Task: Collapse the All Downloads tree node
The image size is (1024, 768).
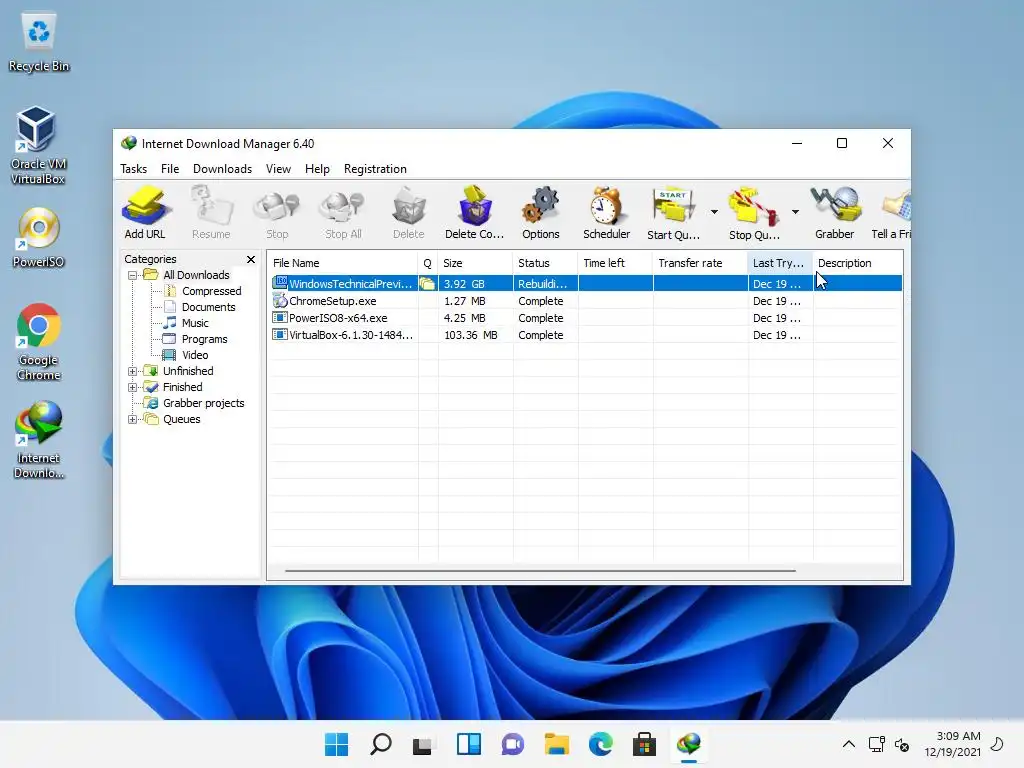Action: point(133,276)
